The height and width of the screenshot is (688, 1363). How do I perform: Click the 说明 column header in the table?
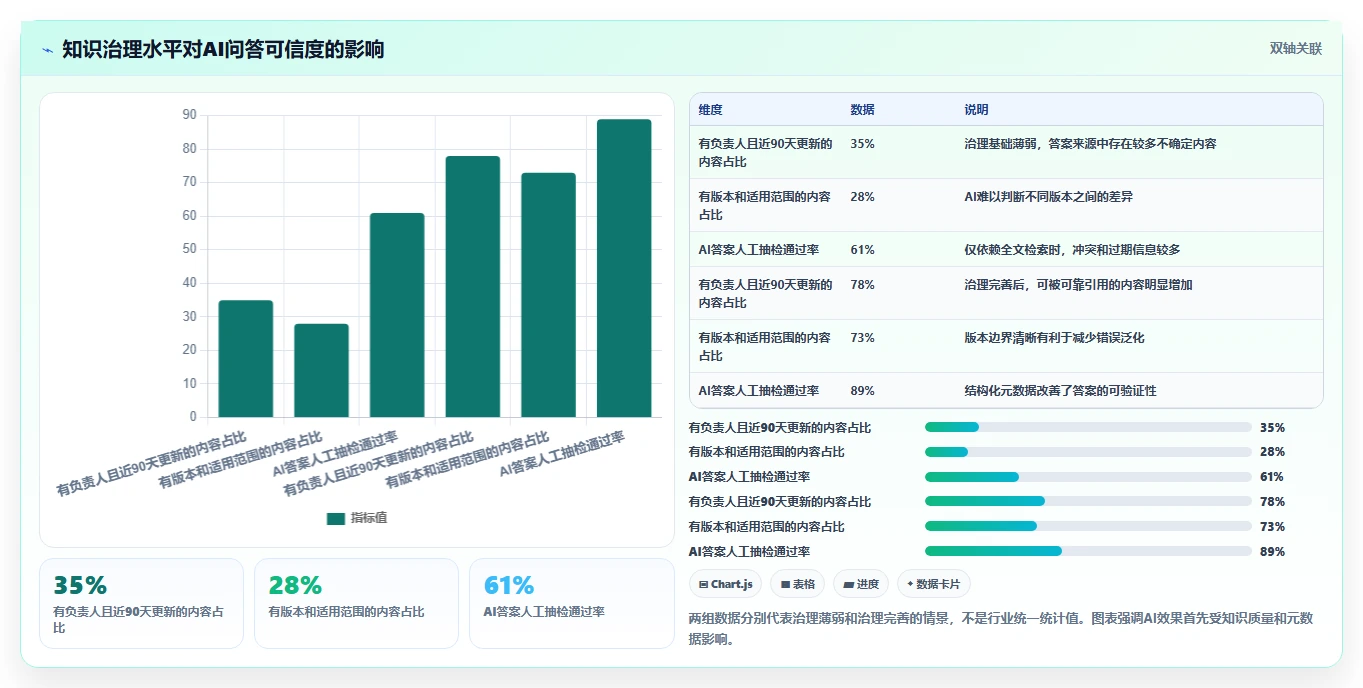pos(976,109)
